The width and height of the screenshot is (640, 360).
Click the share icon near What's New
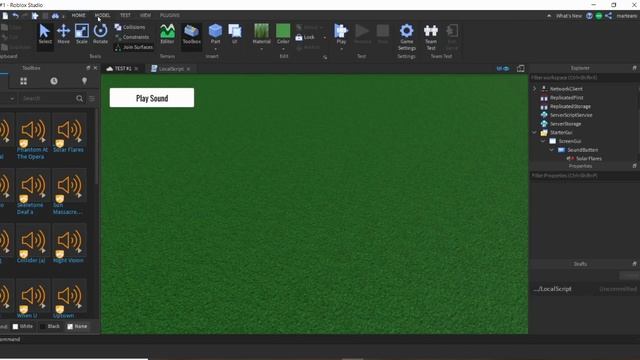click(x=609, y=16)
